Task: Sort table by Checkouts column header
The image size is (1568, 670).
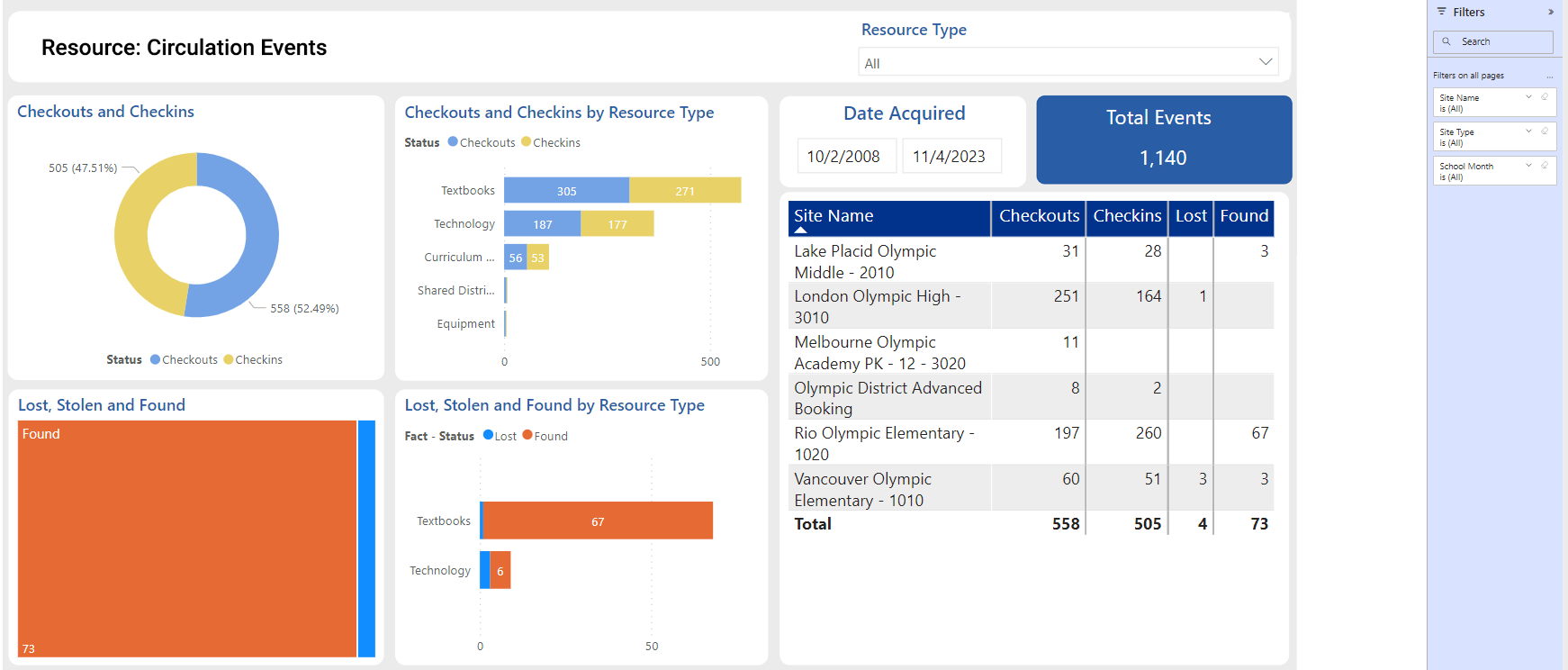Action: [1038, 216]
